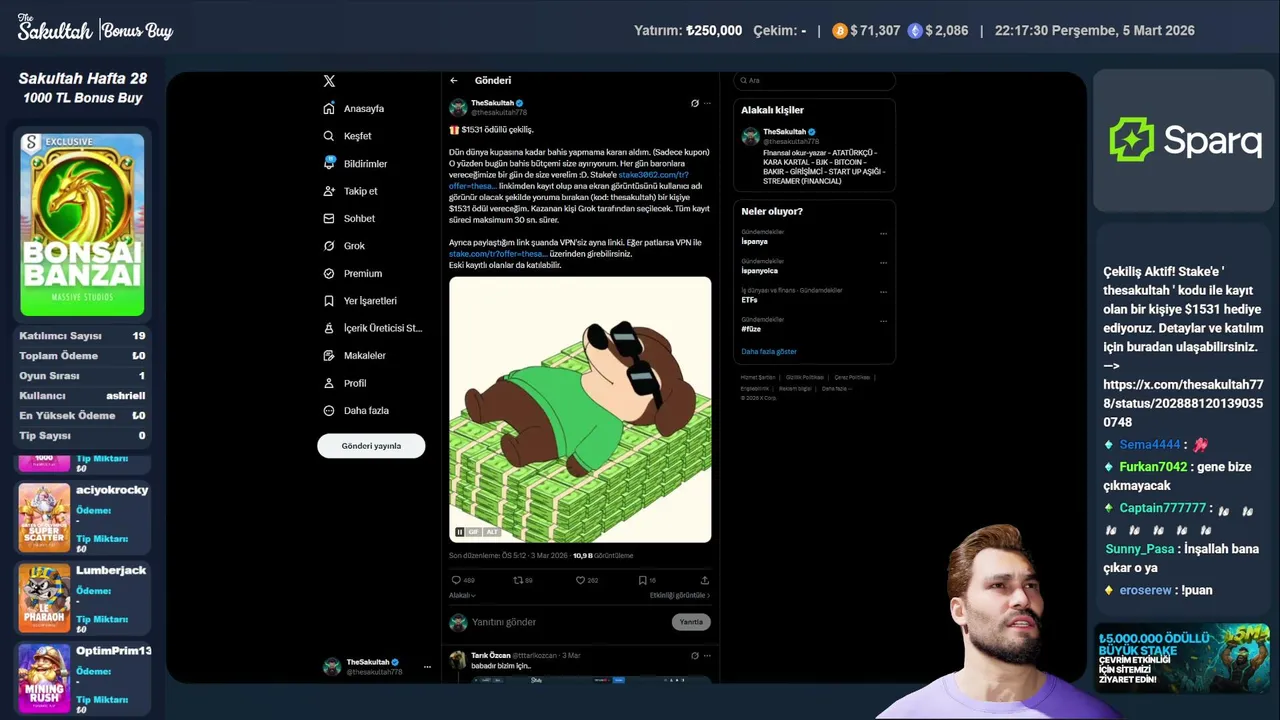
Task: Open options for İspanyolca trend
Action: point(883,263)
